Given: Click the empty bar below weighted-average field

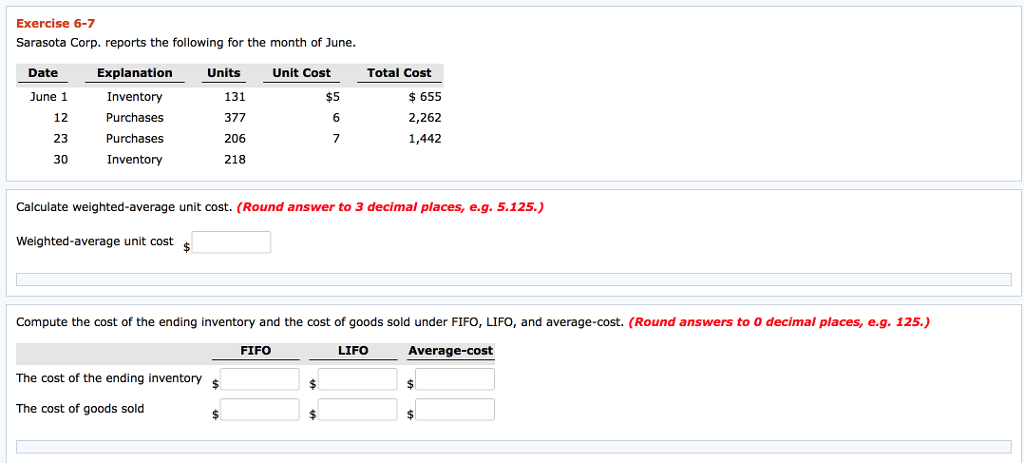Looking at the screenshot, I should (514, 279).
